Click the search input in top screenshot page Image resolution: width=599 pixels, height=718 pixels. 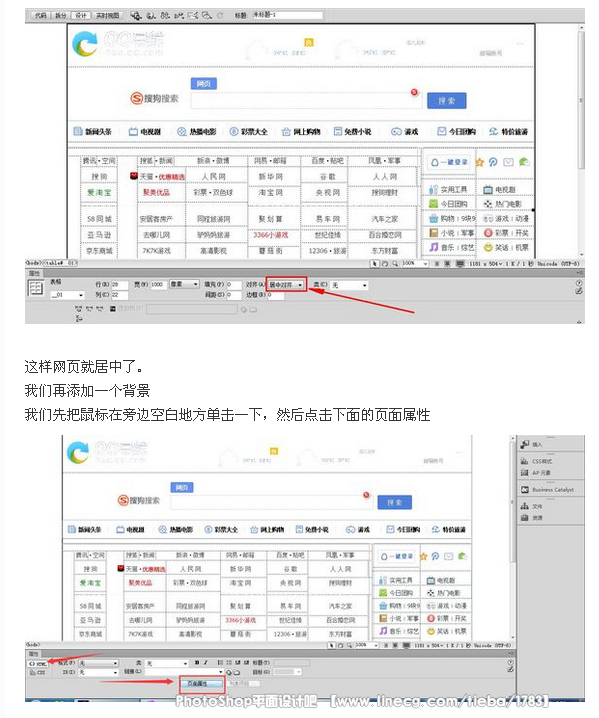[305, 101]
